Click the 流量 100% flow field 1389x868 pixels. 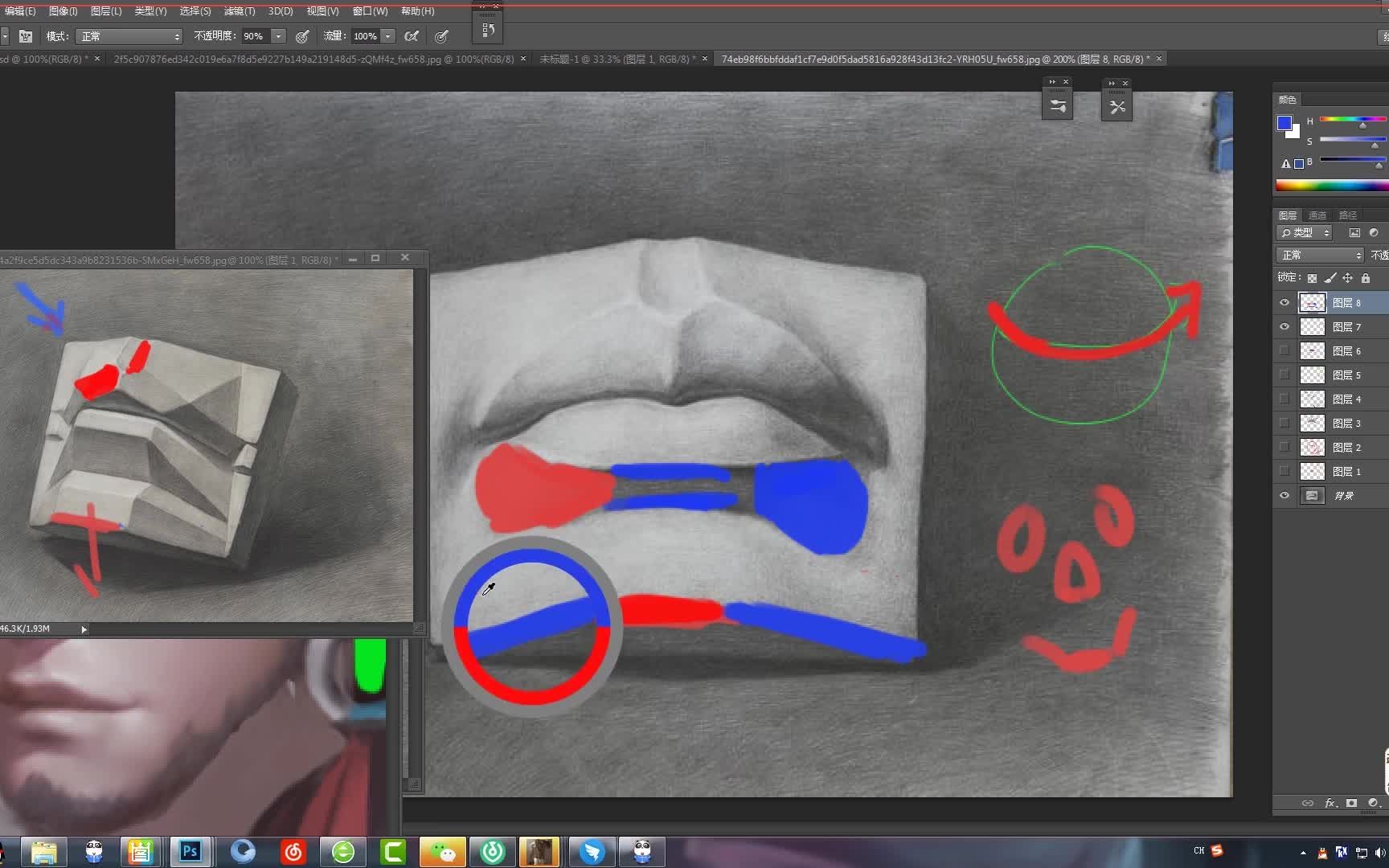click(x=366, y=36)
